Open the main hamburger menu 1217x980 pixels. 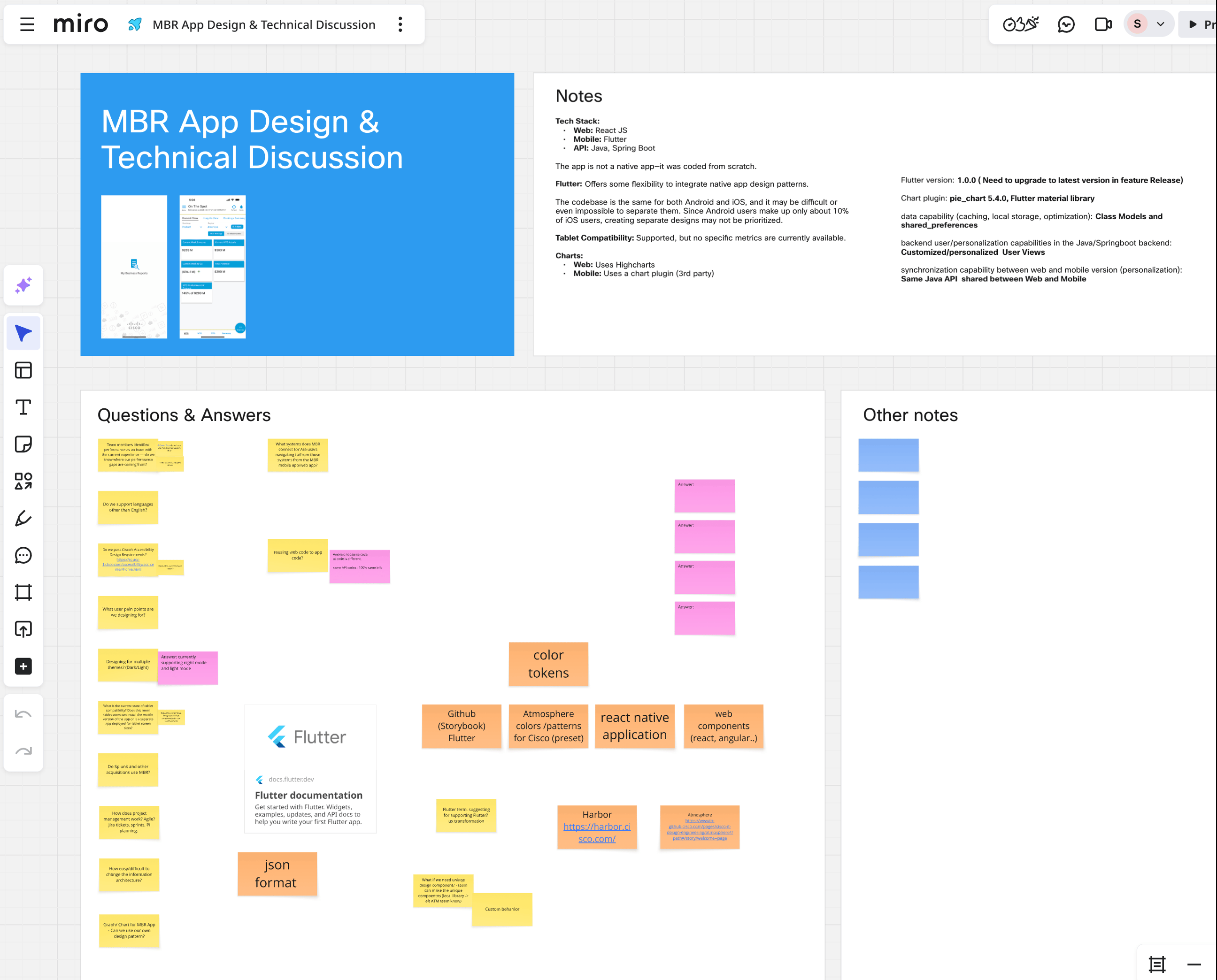tap(27, 25)
